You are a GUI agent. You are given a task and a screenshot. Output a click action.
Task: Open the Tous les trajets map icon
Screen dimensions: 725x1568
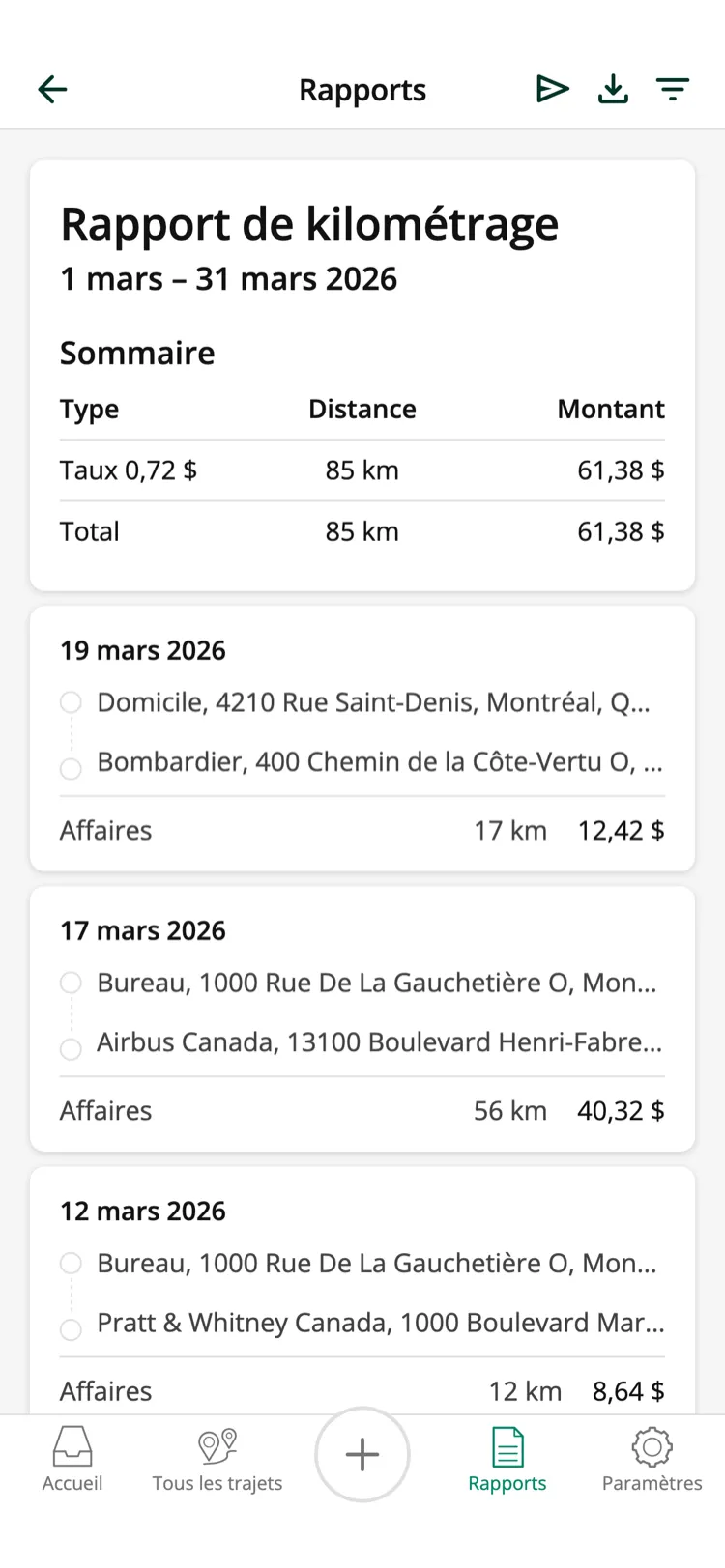point(217,1446)
